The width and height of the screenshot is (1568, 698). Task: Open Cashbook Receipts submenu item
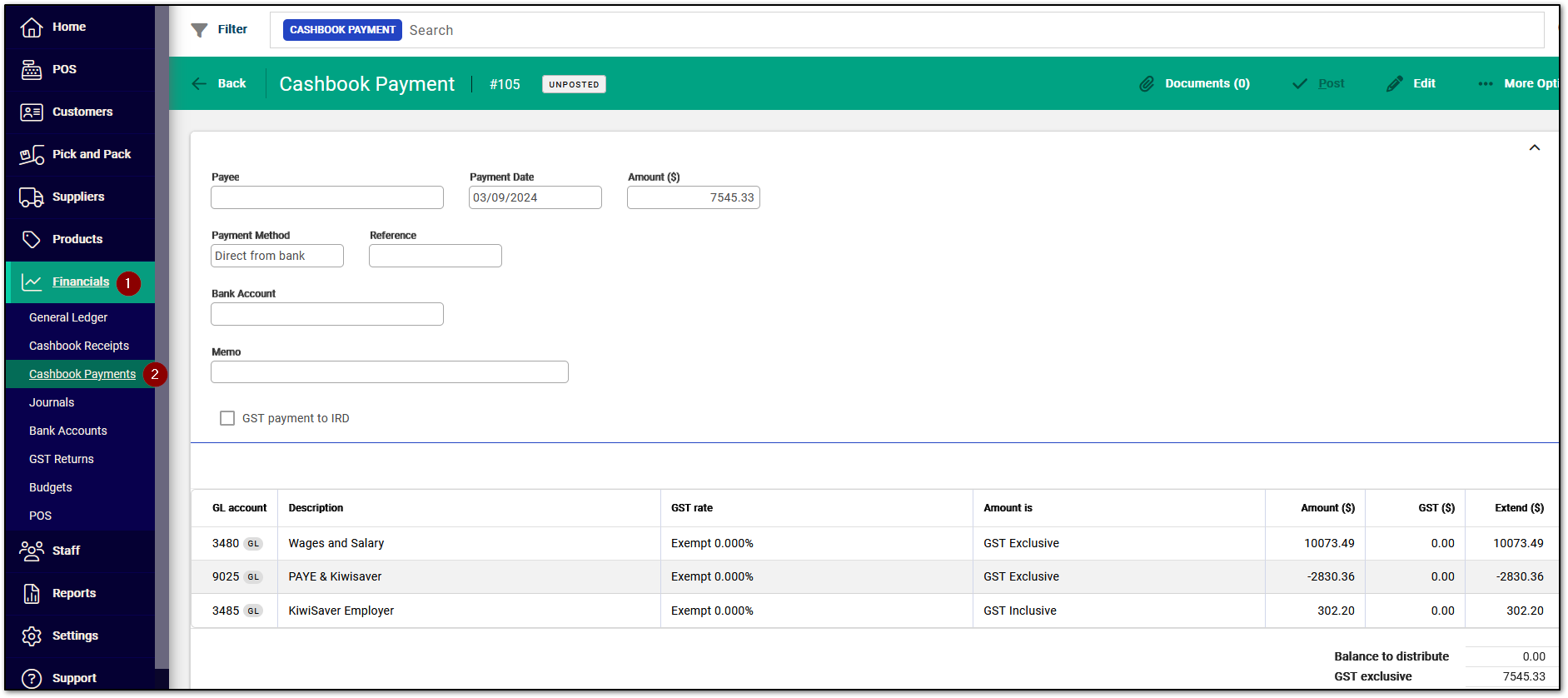[x=79, y=346]
